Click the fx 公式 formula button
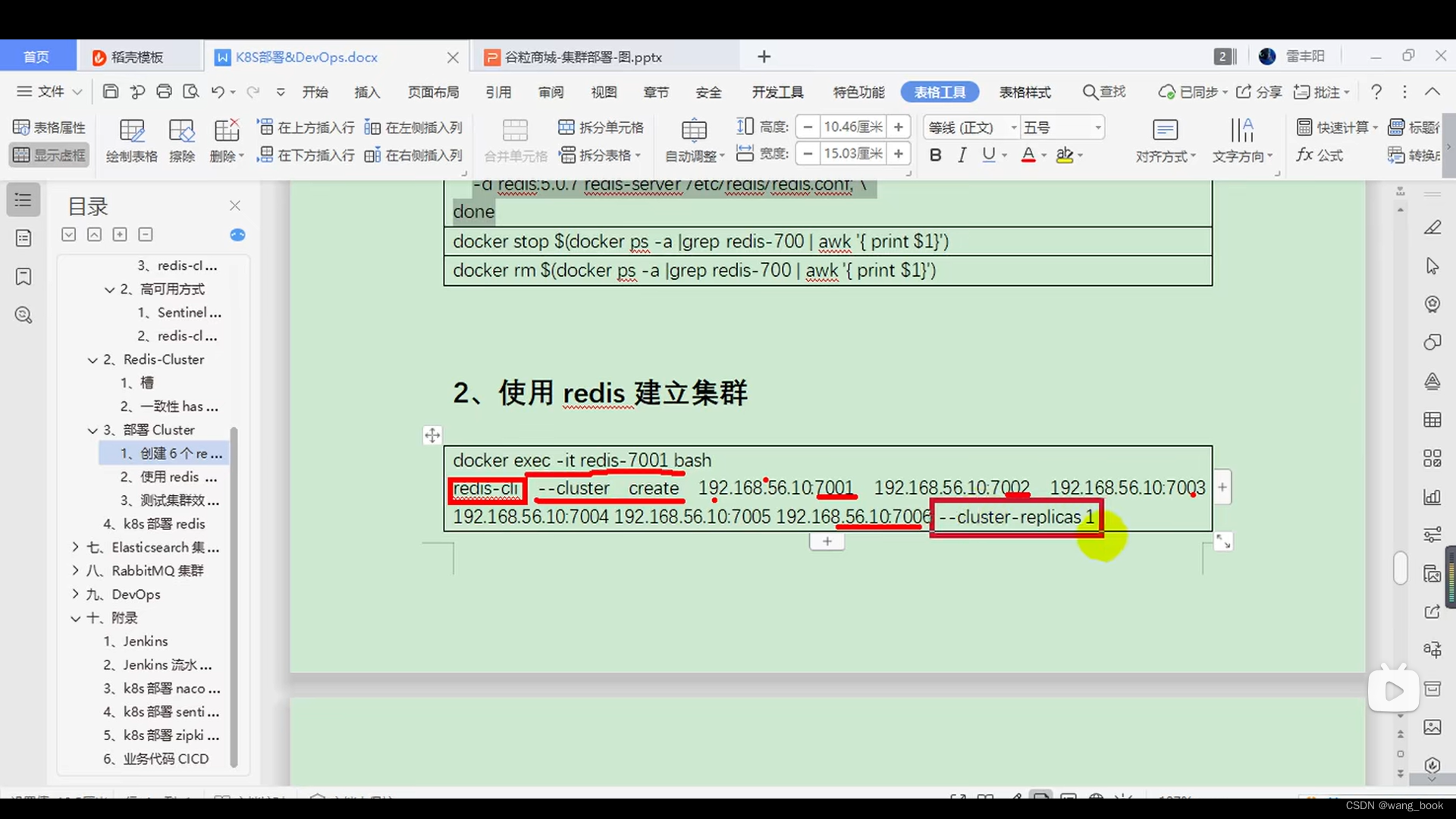Viewport: 1456px width, 819px height. tap(1319, 155)
